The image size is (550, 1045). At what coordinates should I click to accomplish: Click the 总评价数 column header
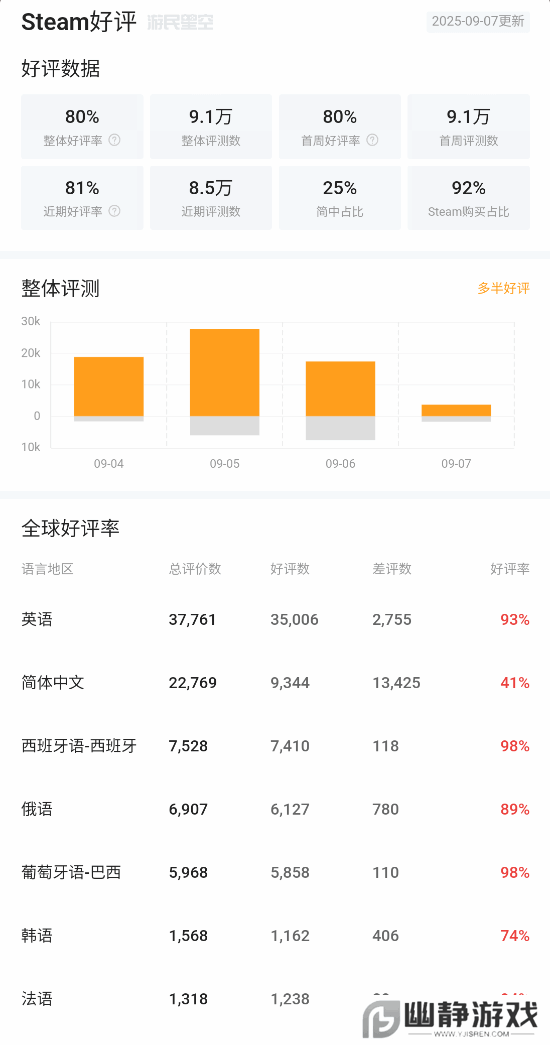pyautogui.click(x=195, y=569)
